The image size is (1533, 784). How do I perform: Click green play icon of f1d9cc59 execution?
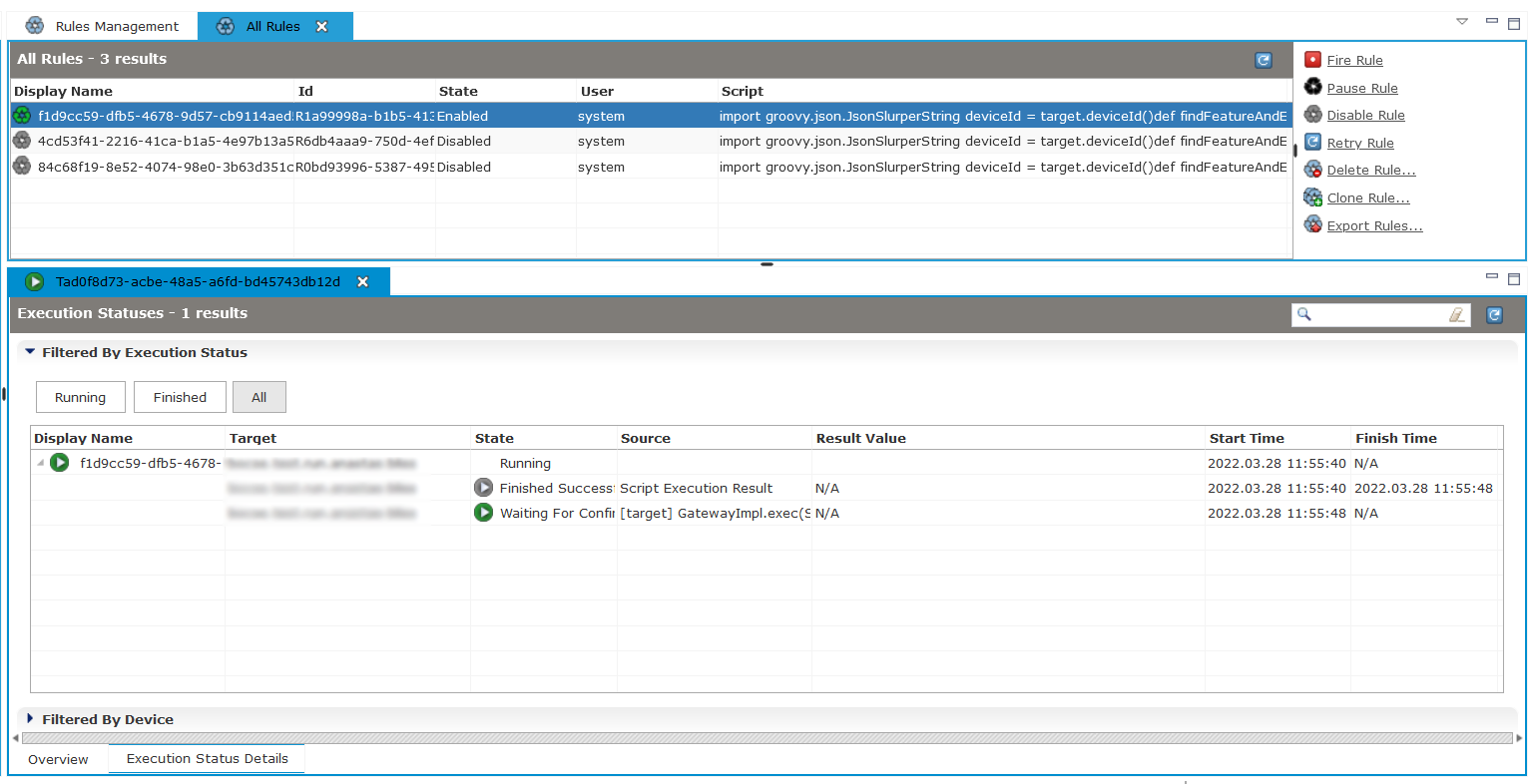click(60, 463)
